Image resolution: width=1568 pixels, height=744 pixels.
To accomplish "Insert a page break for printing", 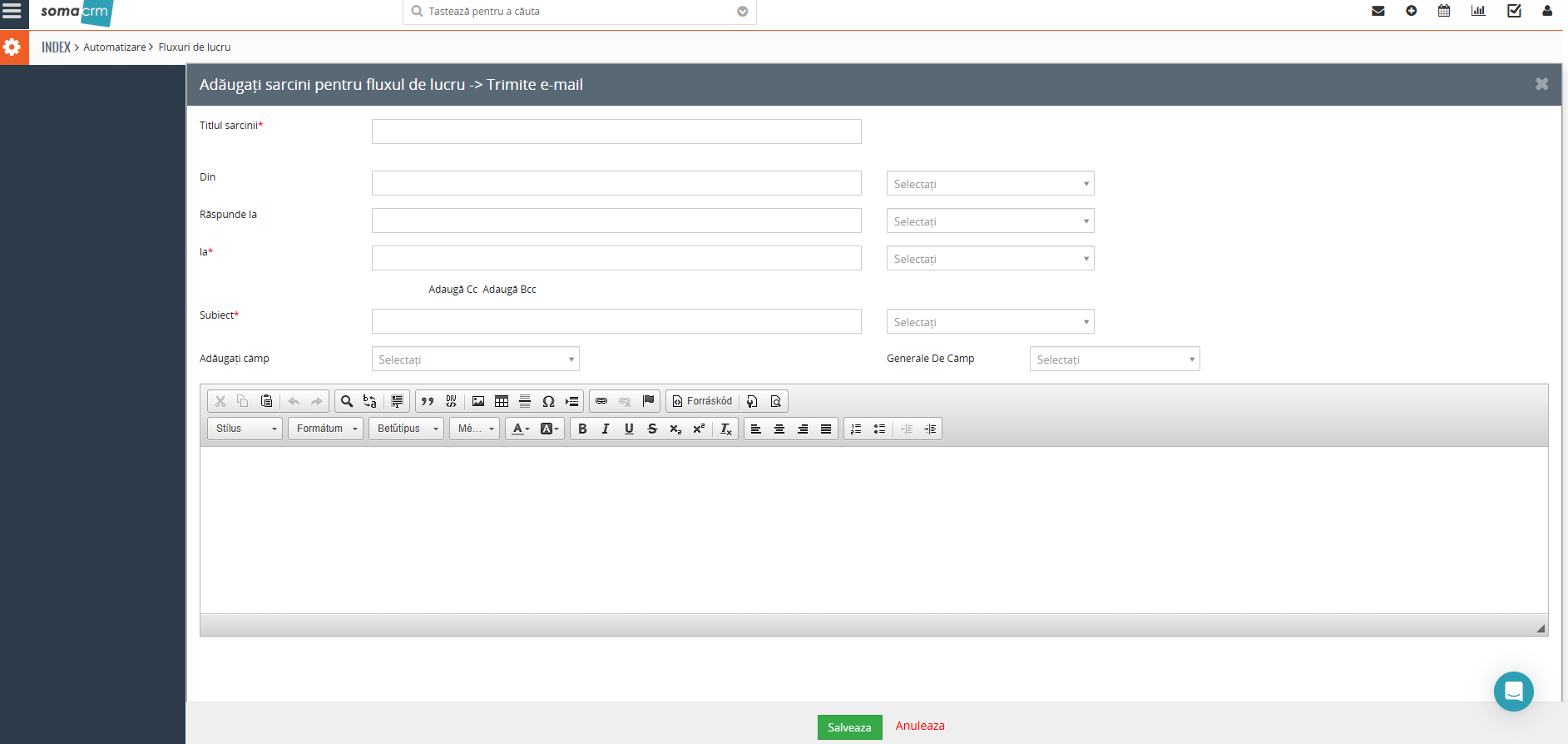I will point(571,401).
